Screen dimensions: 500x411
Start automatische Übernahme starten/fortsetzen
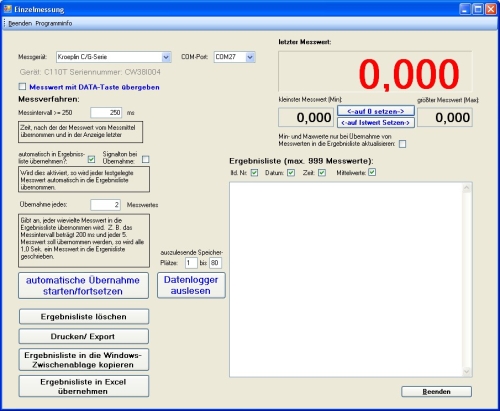pos(83,286)
